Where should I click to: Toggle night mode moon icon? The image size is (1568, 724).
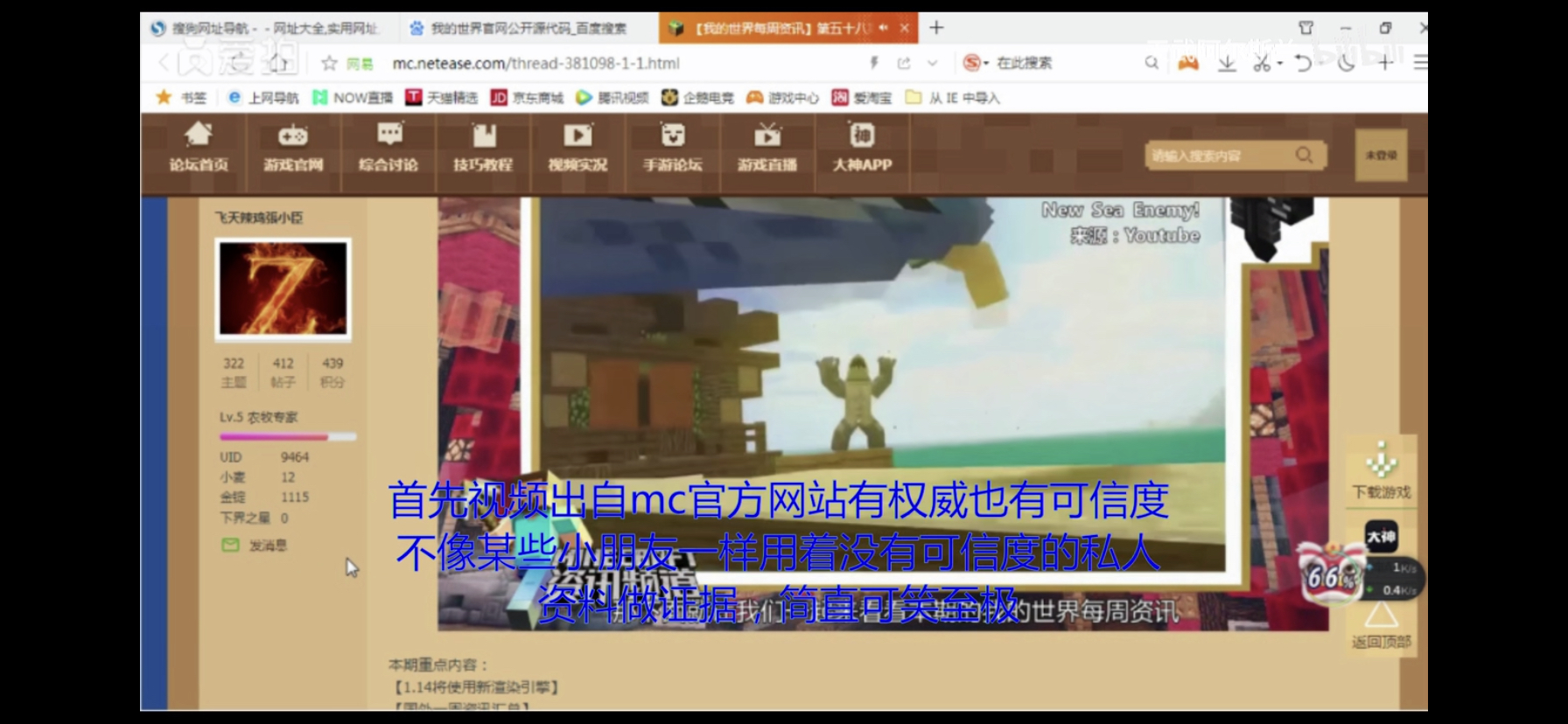point(1346,63)
